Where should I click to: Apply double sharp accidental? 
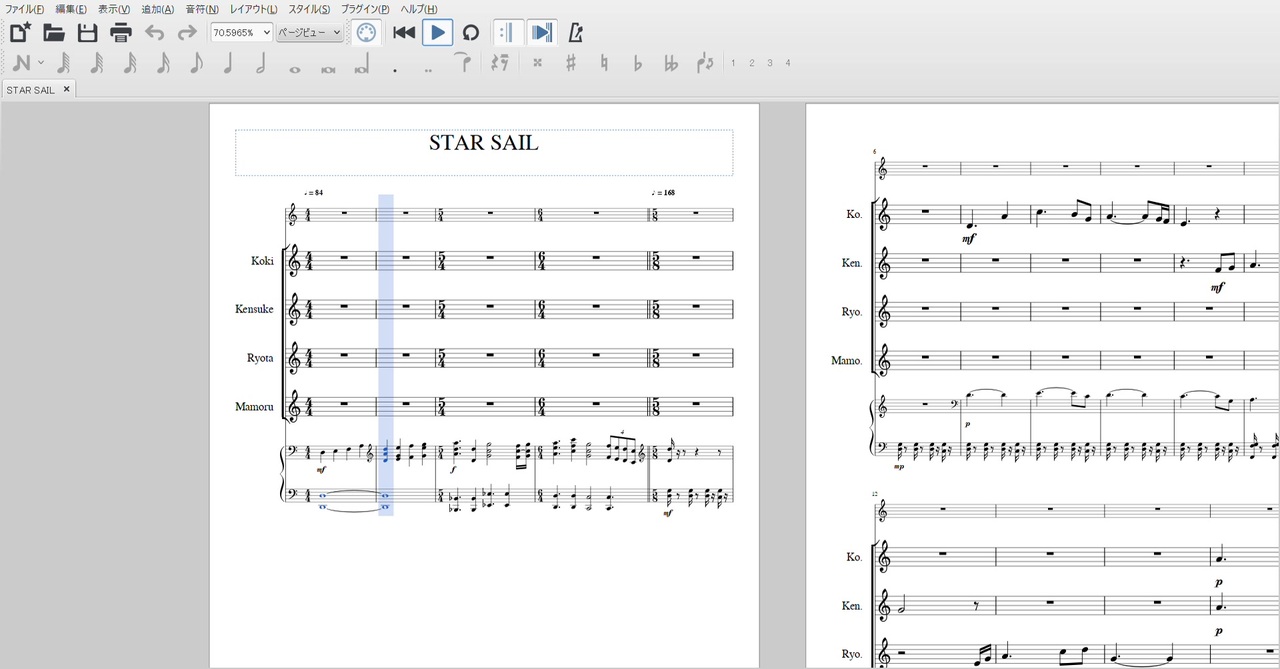click(x=538, y=63)
